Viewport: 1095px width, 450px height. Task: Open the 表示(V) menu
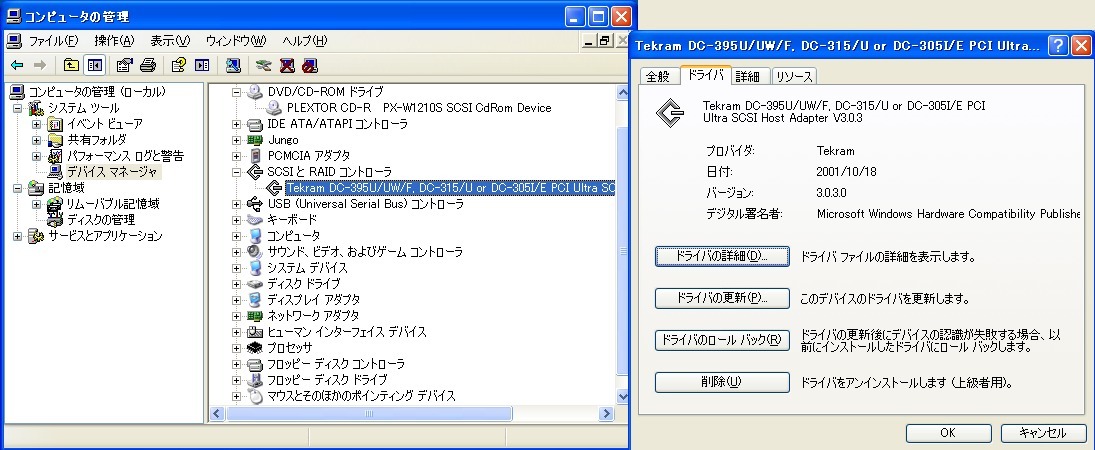pyautogui.click(x=170, y=41)
